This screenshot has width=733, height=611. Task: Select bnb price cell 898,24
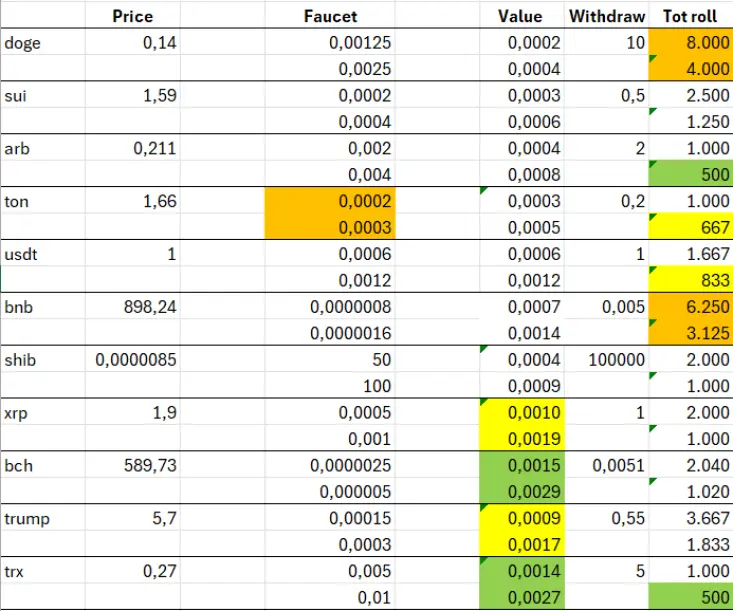point(133,307)
